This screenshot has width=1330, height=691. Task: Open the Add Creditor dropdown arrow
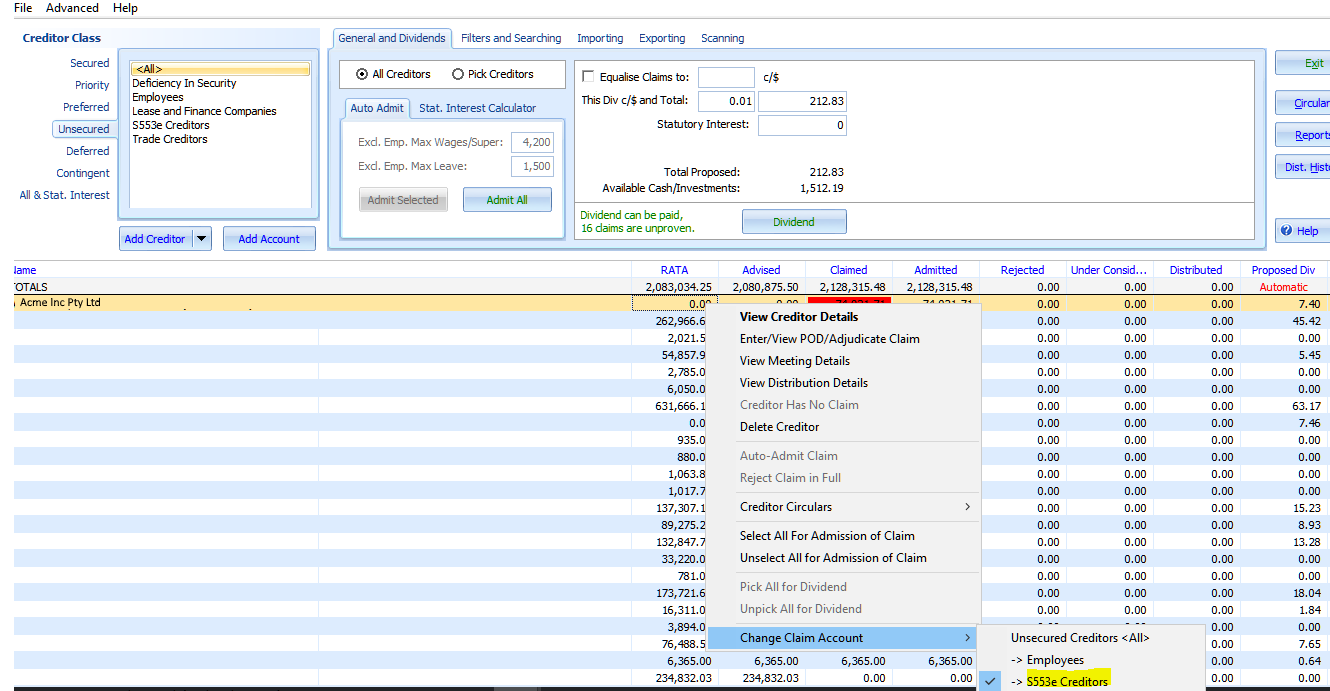point(202,239)
